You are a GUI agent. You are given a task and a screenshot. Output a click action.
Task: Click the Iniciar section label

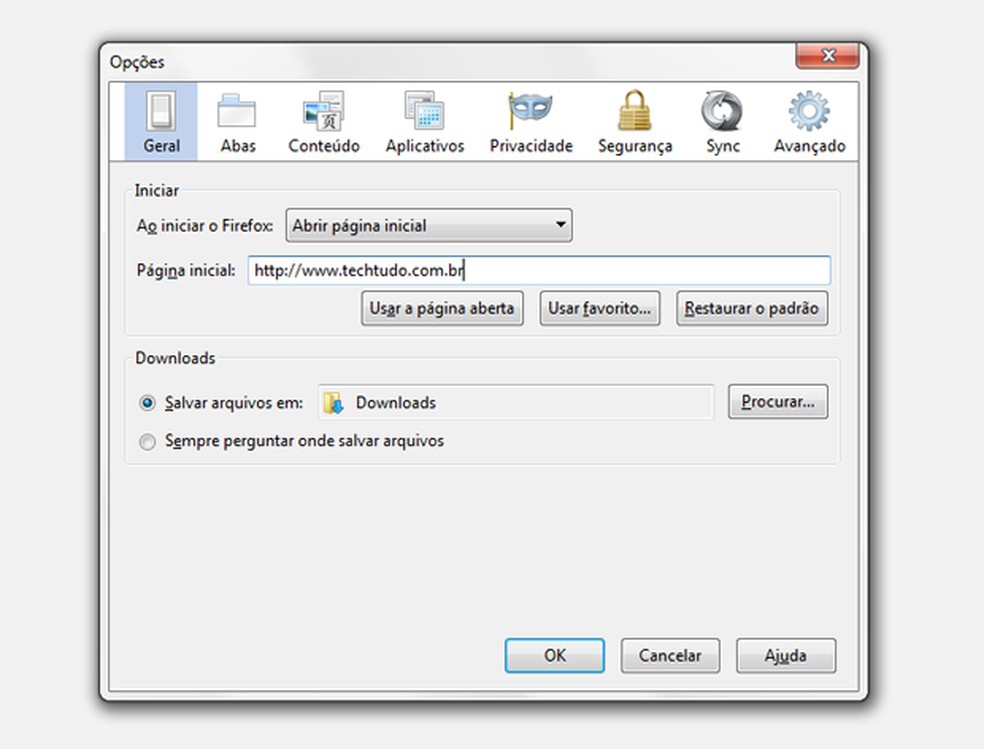(x=156, y=190)
